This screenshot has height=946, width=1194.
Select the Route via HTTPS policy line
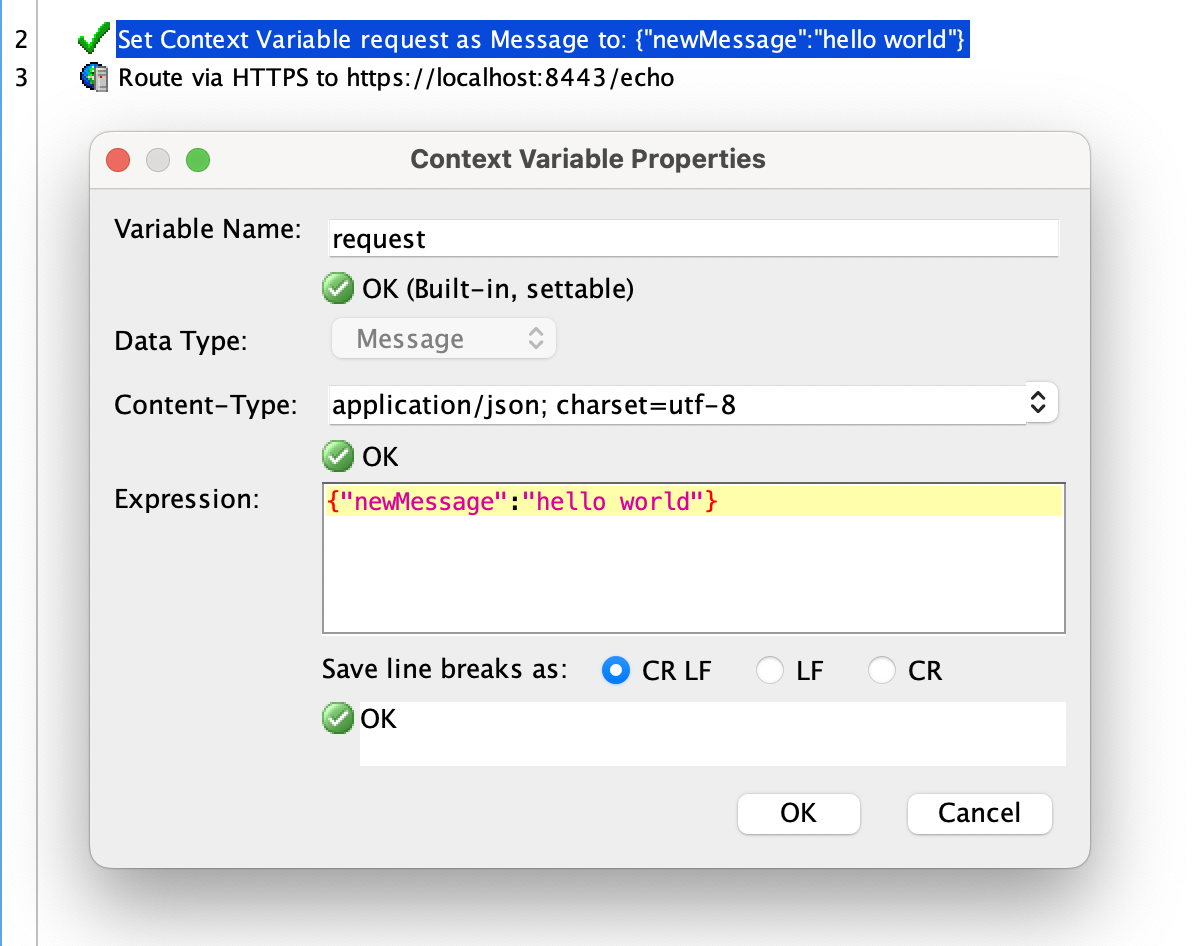point(396,77)
